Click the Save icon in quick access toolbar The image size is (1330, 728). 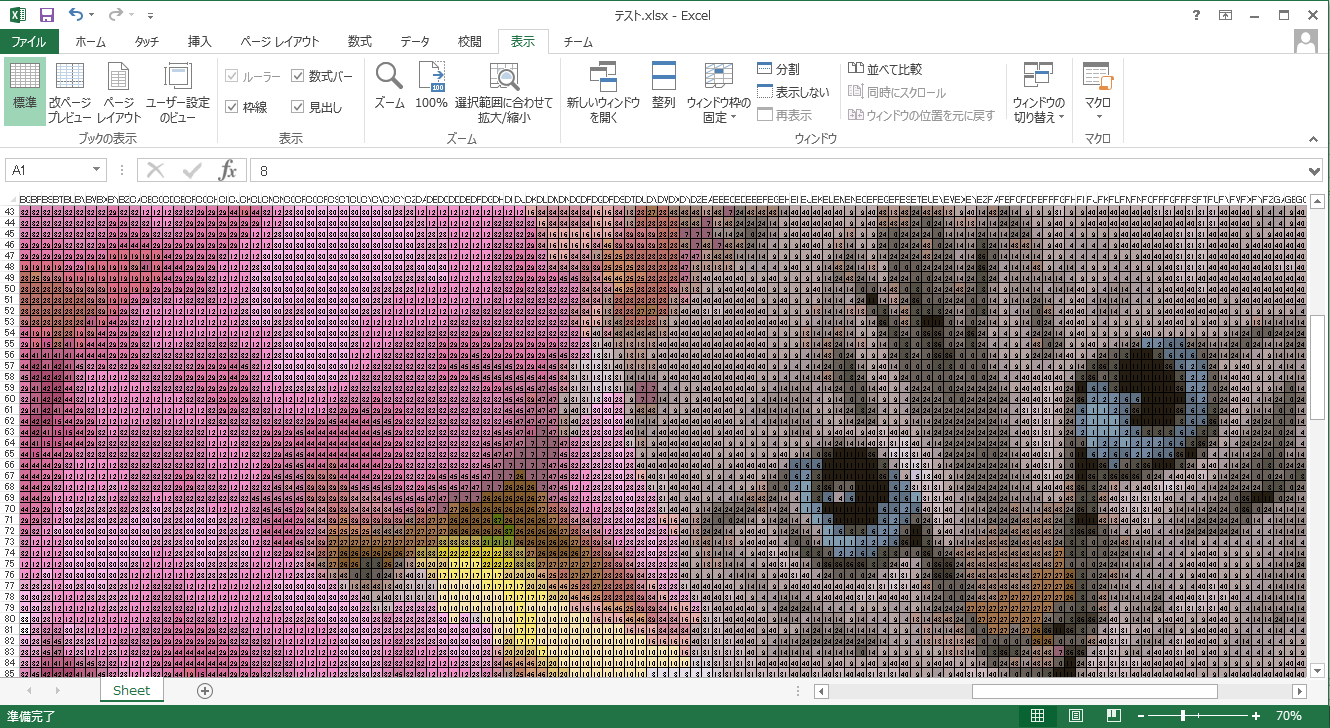click(46, 15)
